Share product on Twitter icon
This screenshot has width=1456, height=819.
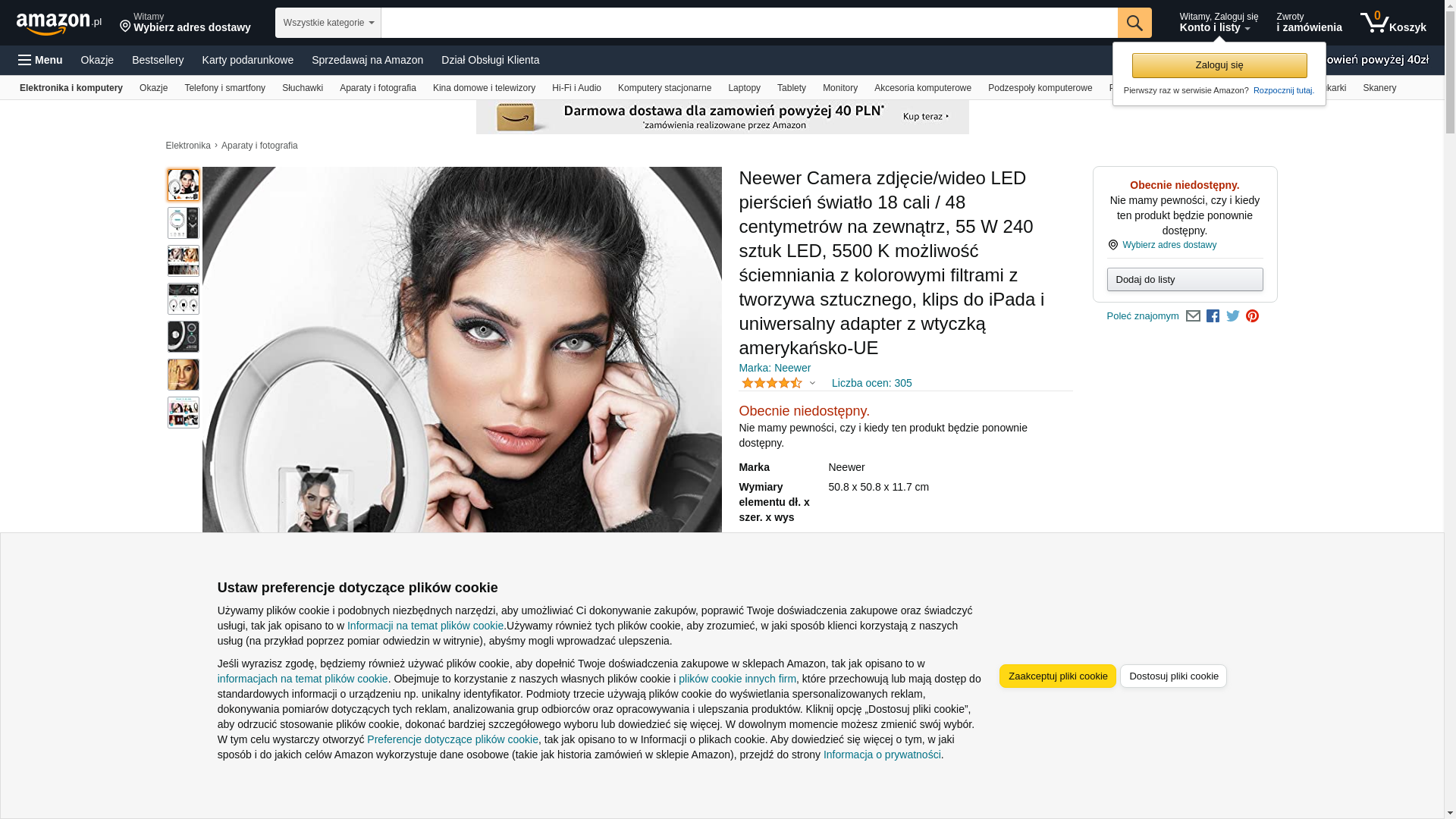1233,316
